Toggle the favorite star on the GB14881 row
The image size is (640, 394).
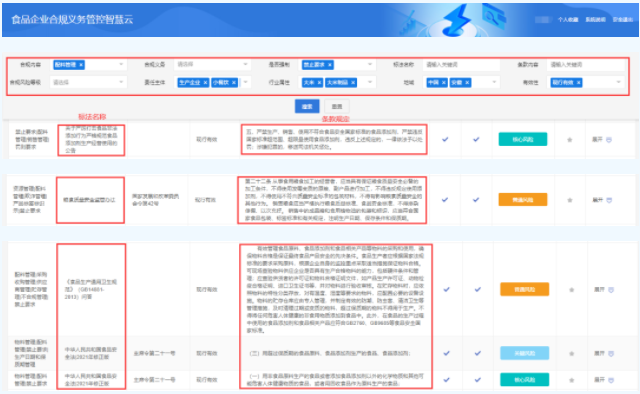pyautogui.click(x=571, y=290)
